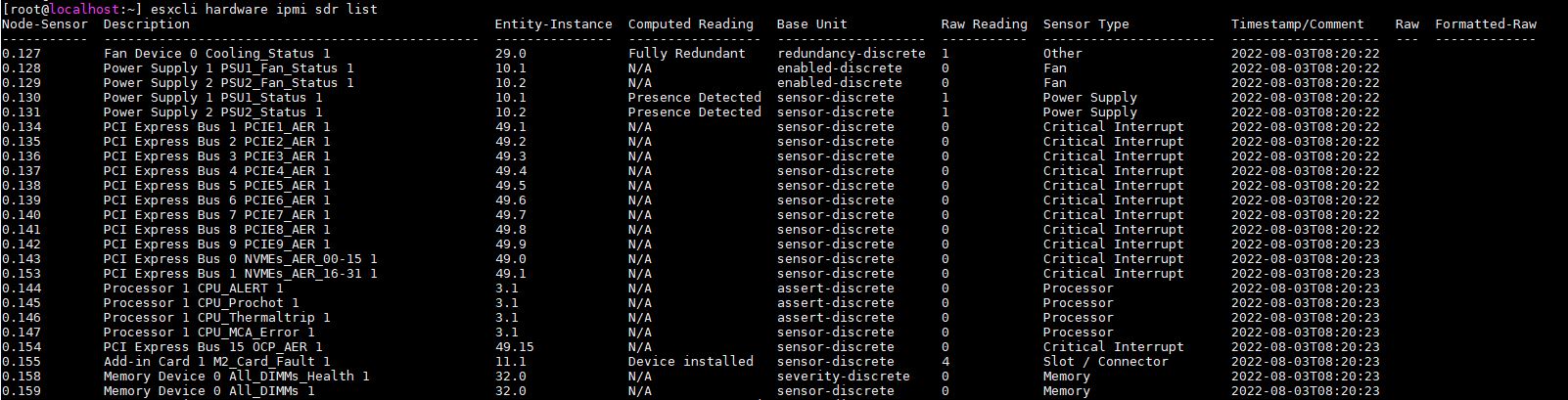
Task: Click the Formatted-Raw column header
Action: (1486, 23)
